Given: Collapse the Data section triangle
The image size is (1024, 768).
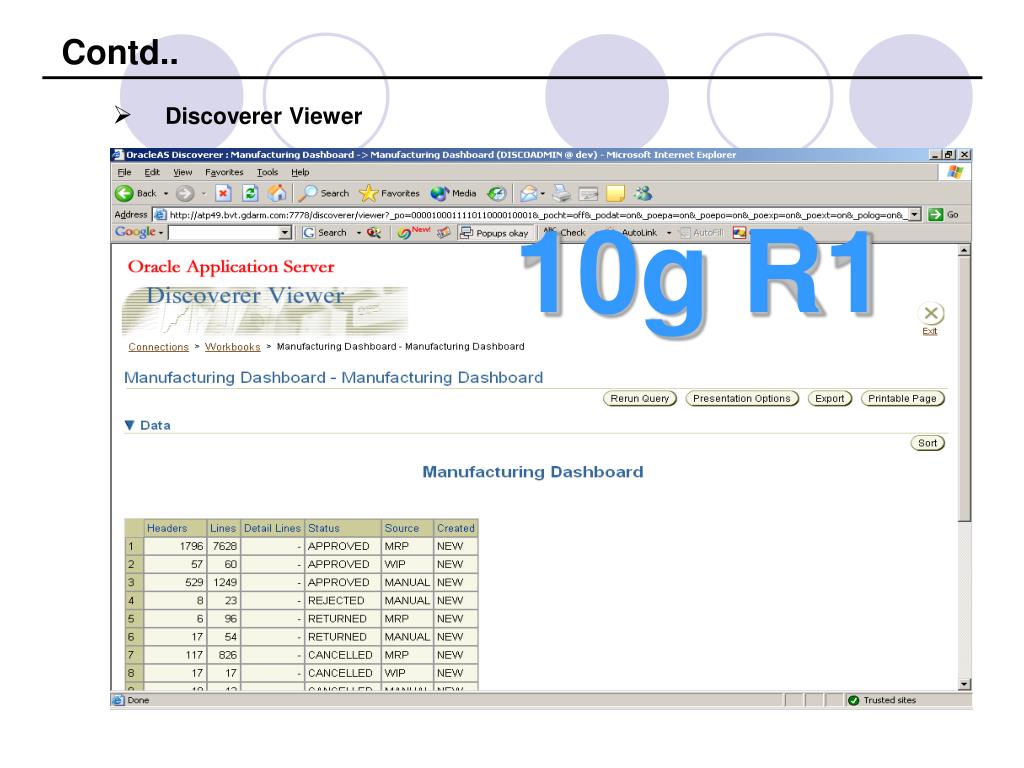Looking at the screenshot, I should (x=129, y=425).
